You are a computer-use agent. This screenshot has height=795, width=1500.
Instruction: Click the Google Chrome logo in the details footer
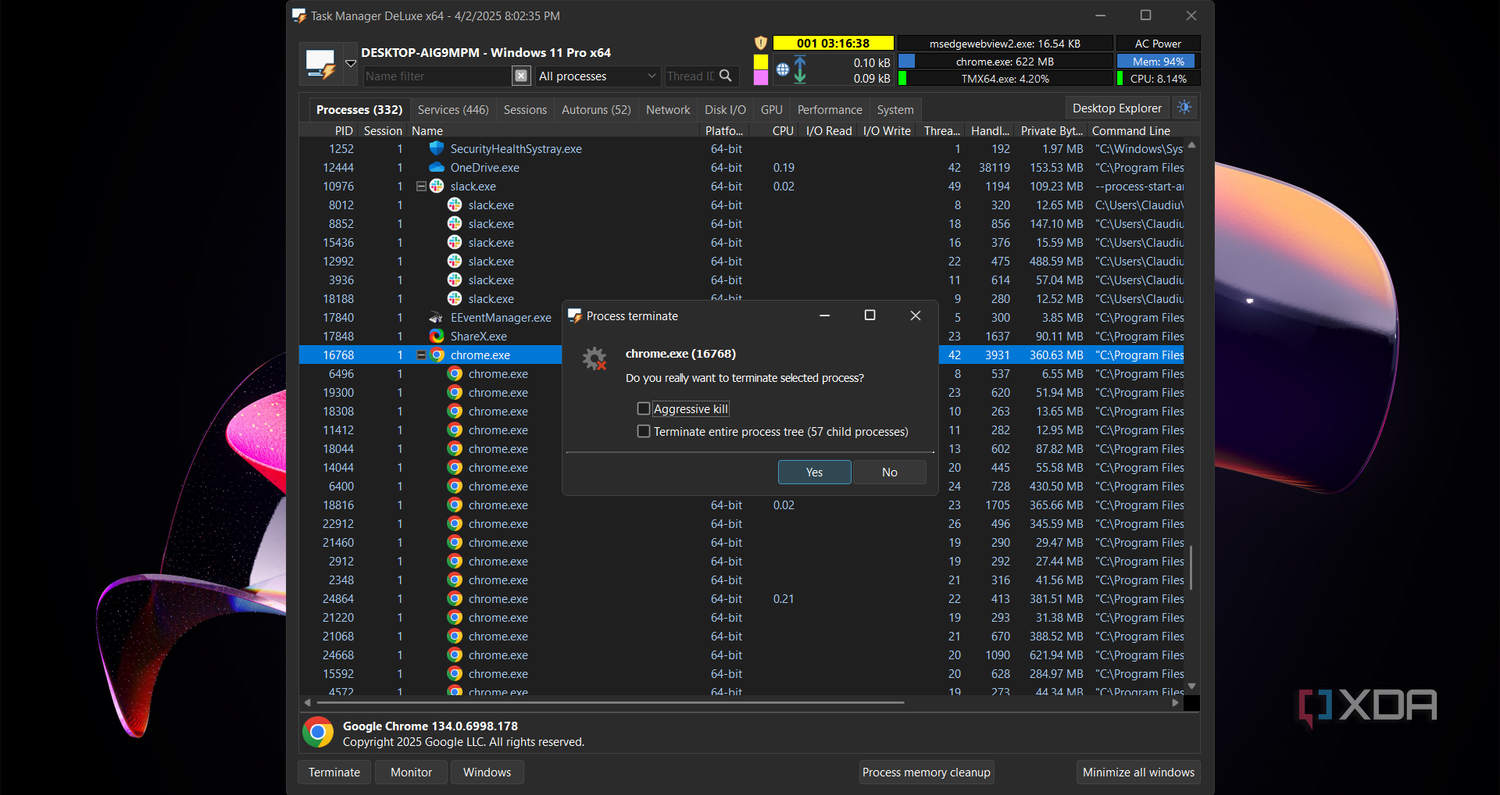coord(318,733)
